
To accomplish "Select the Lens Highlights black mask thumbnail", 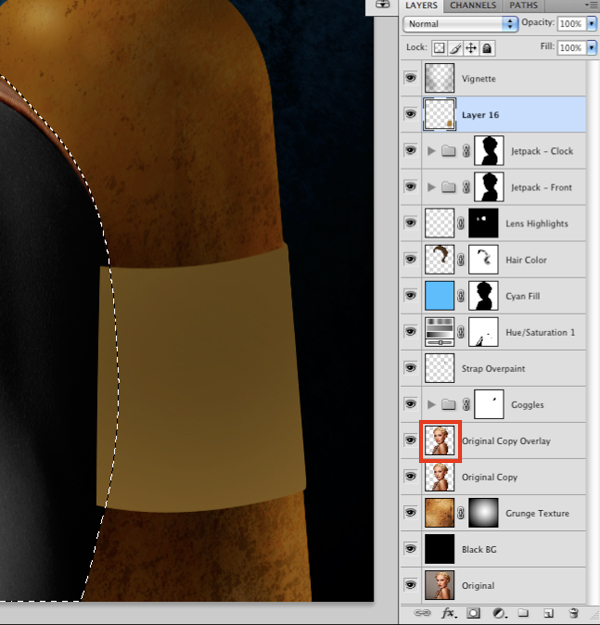I will coord(483,223).
